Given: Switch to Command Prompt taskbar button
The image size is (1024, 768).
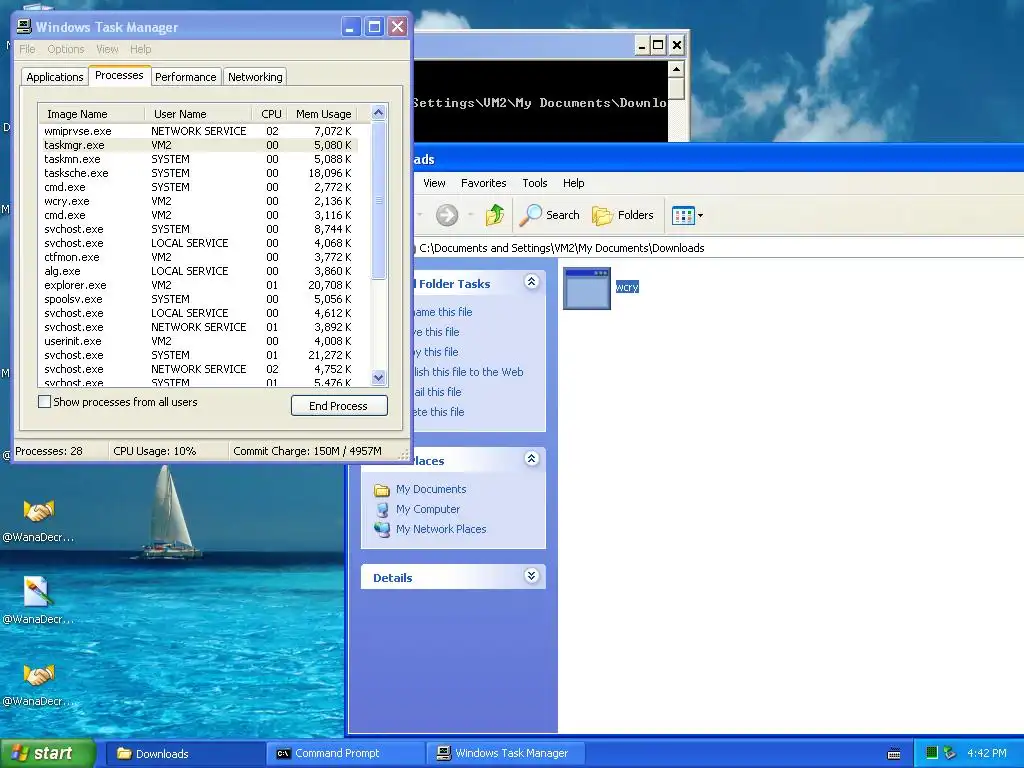Looking at the screenshot, I should 345,754.
